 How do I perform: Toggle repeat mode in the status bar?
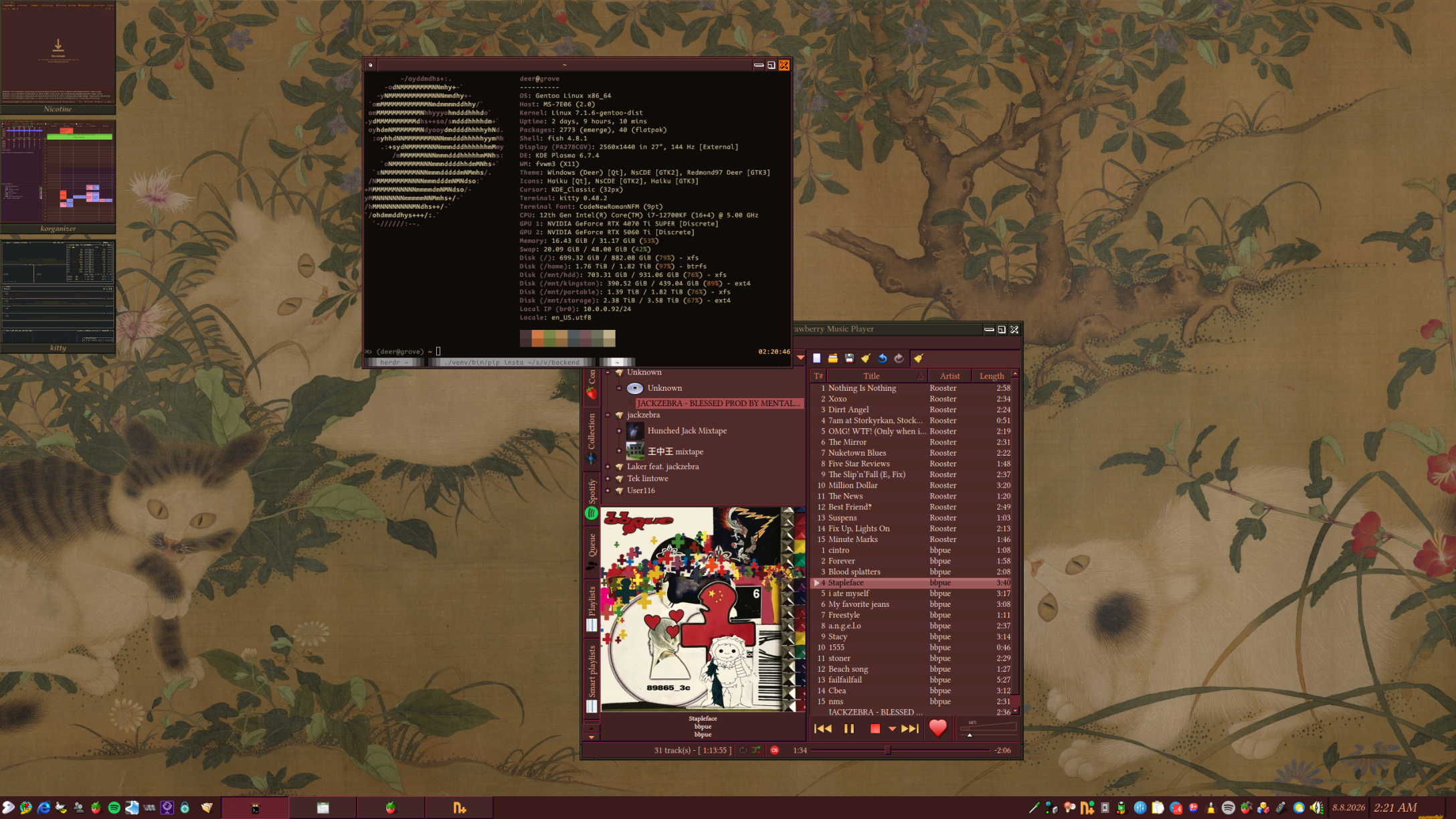pos(743,750)
